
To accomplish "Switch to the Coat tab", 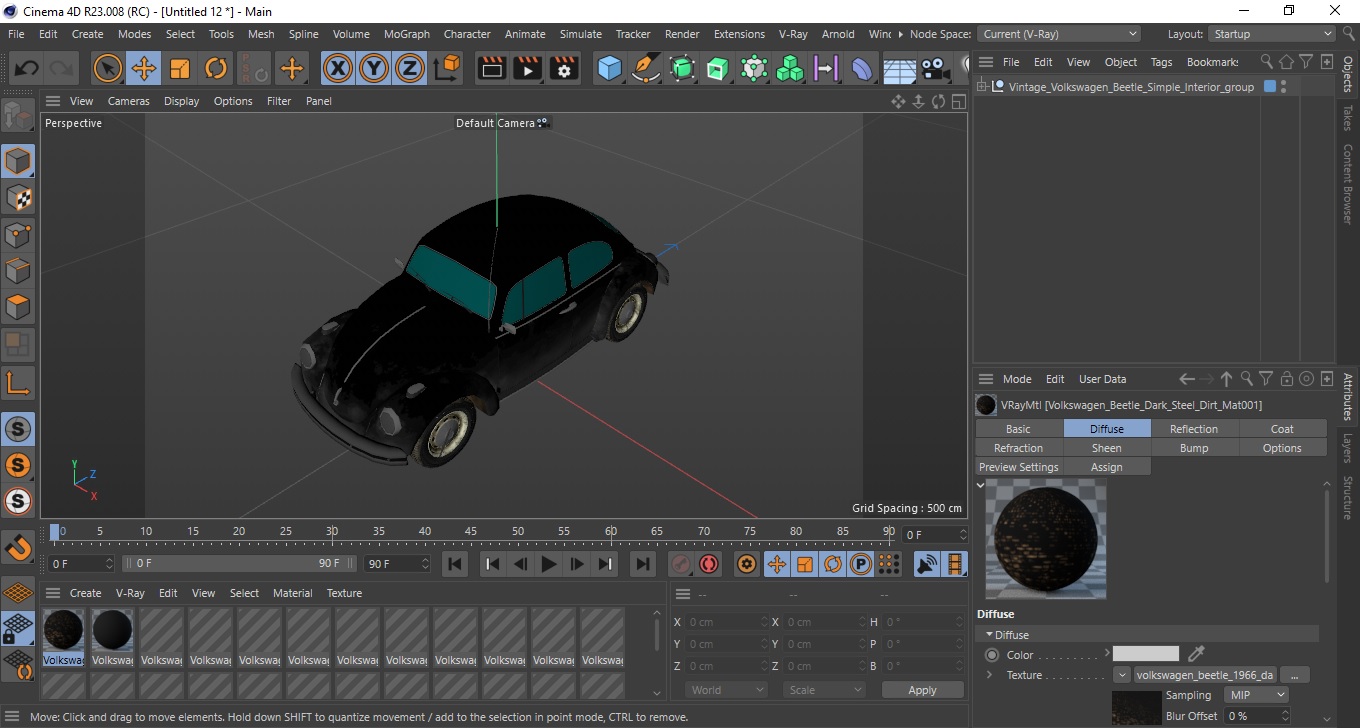I will (1282, 429).
